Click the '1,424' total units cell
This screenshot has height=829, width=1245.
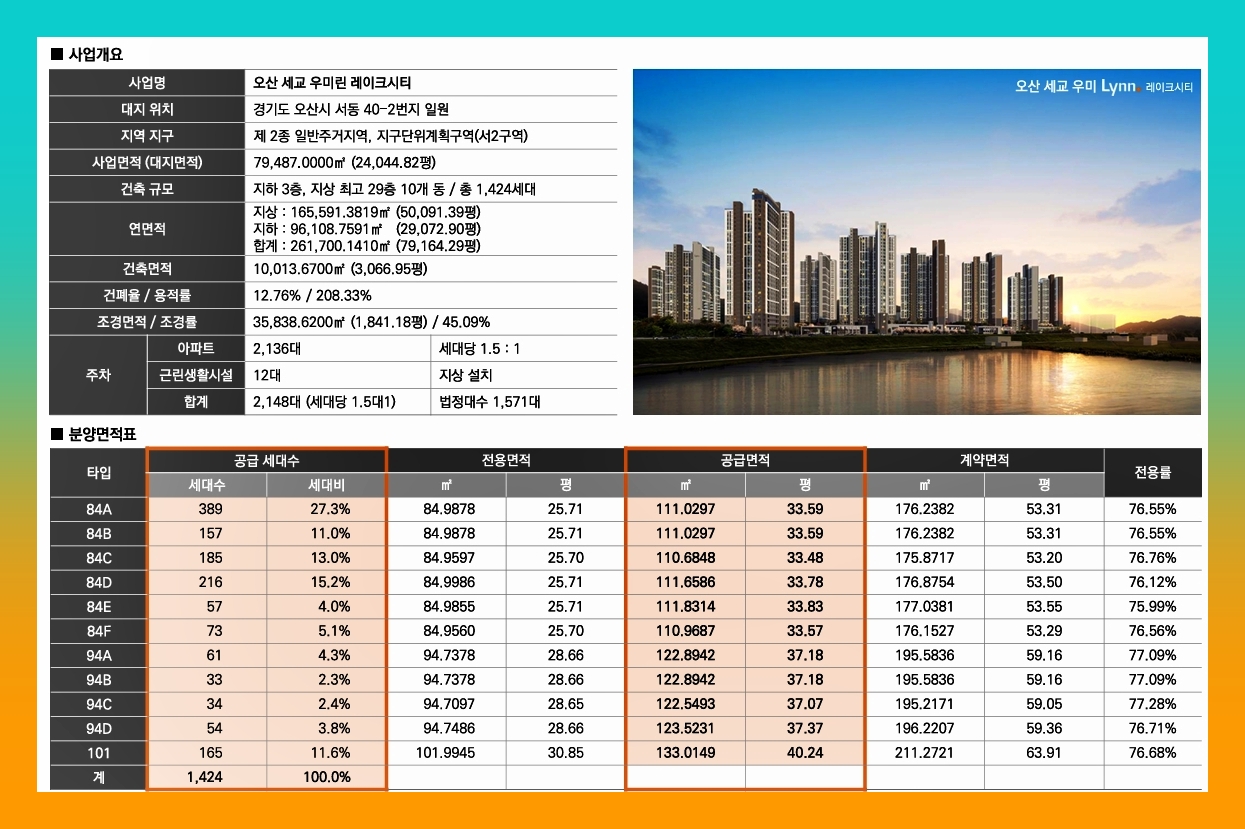coord(205,777)
